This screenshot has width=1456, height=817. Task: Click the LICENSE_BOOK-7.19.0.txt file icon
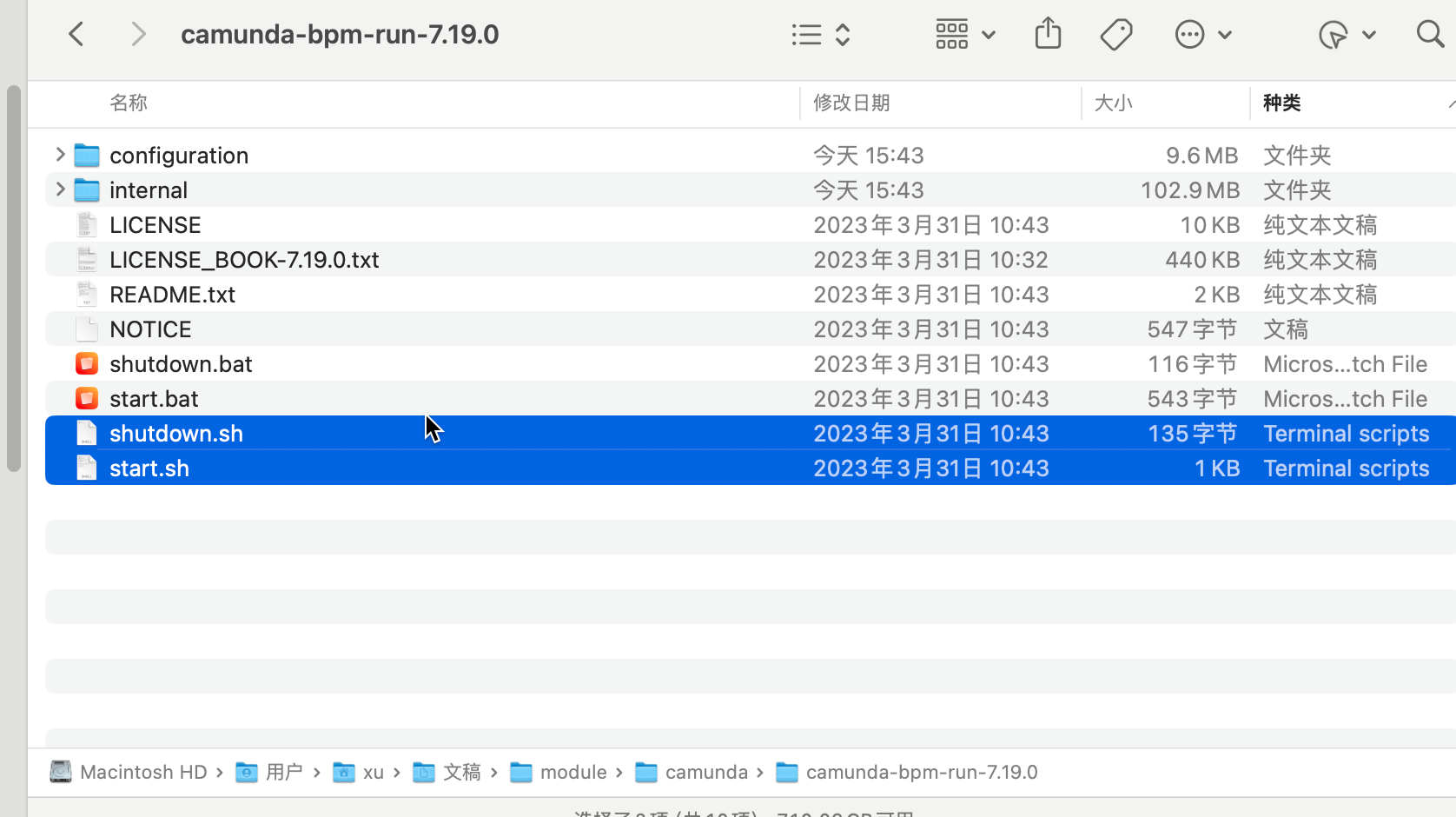pyautogui.click(x=87, y=259)
